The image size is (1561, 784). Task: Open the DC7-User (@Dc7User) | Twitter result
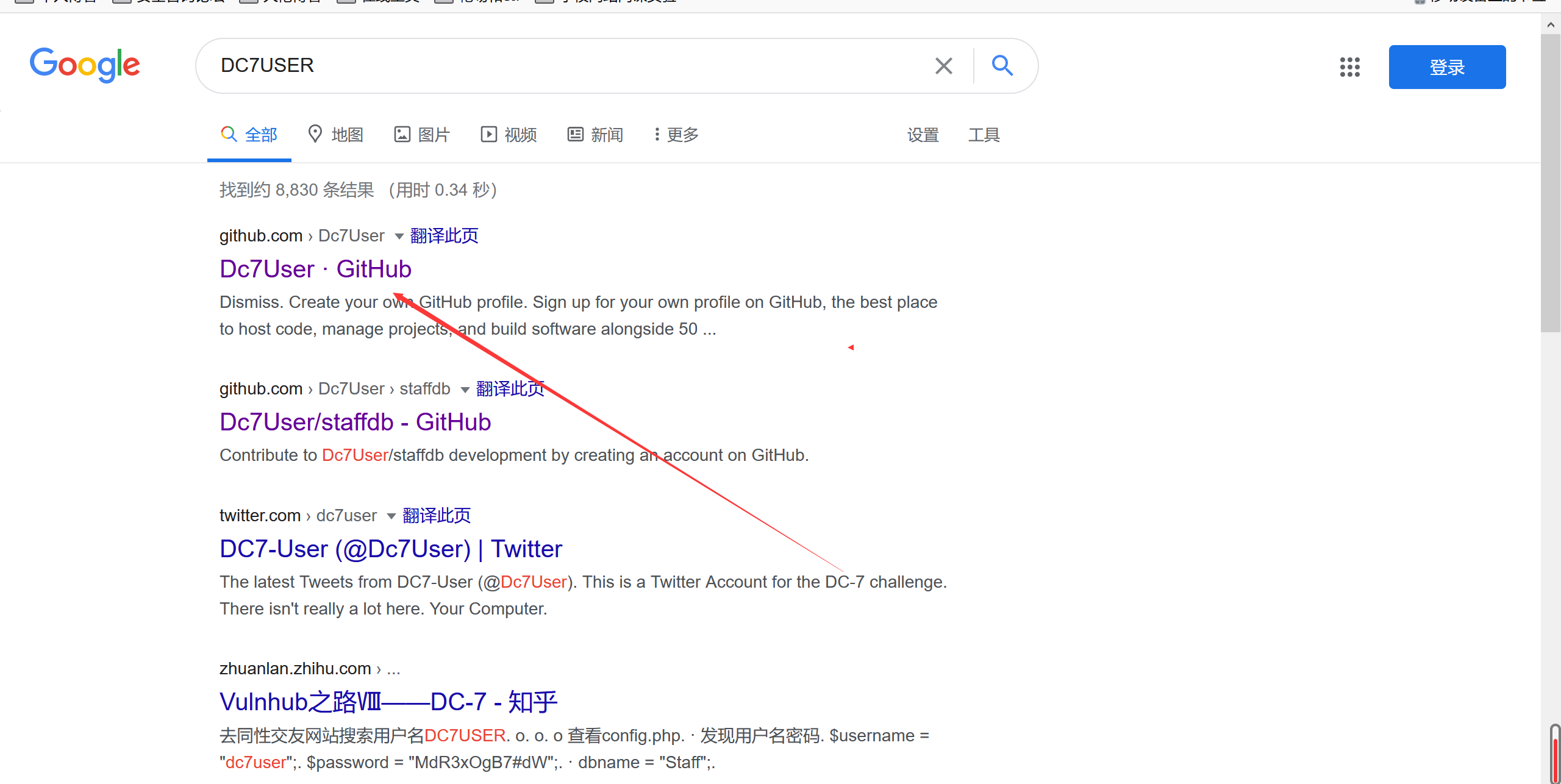[x=390, y=549]
